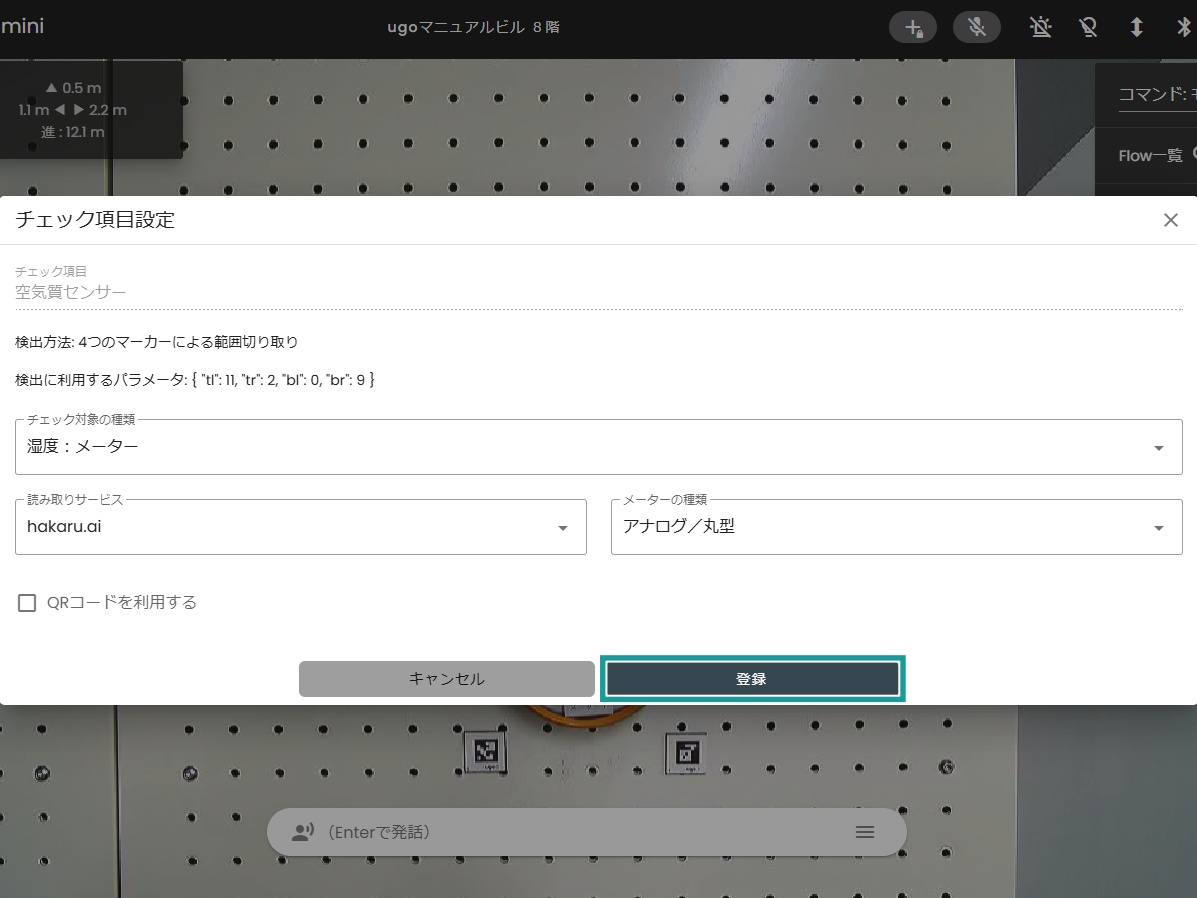Viewport: 1197px width, 898px height.
Task: Expand the メーターの種類 dropdown showing アナログ／丸型
Action: [x=1159, y=527]
